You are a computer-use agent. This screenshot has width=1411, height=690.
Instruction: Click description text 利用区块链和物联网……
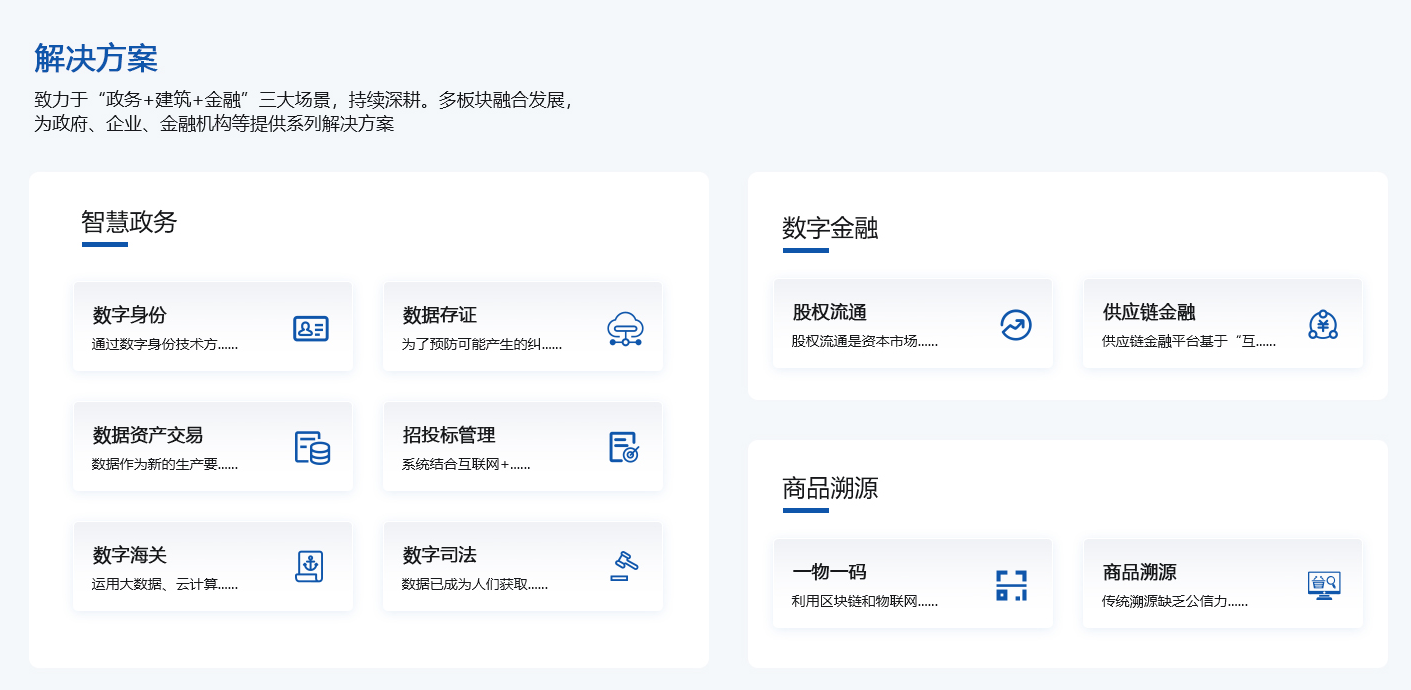865,601
